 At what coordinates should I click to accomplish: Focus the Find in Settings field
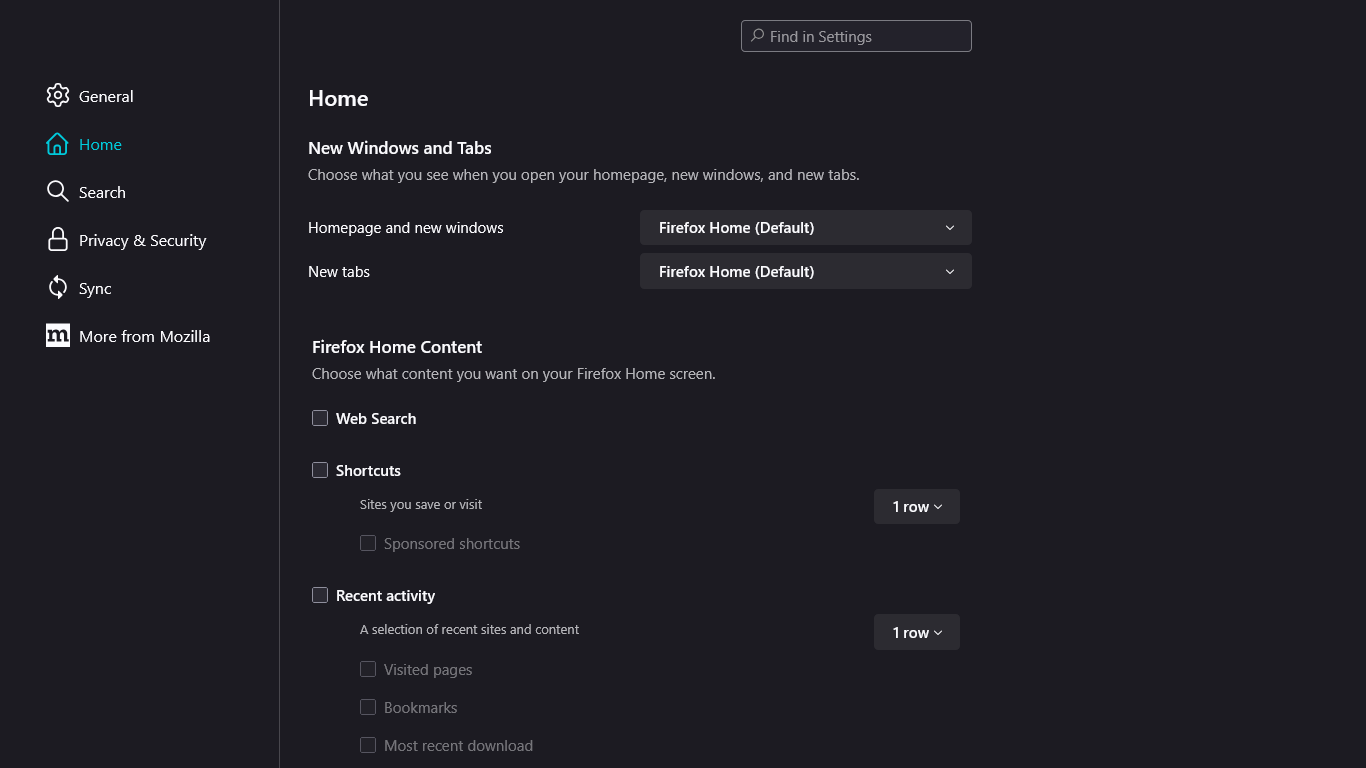[856, 36]
